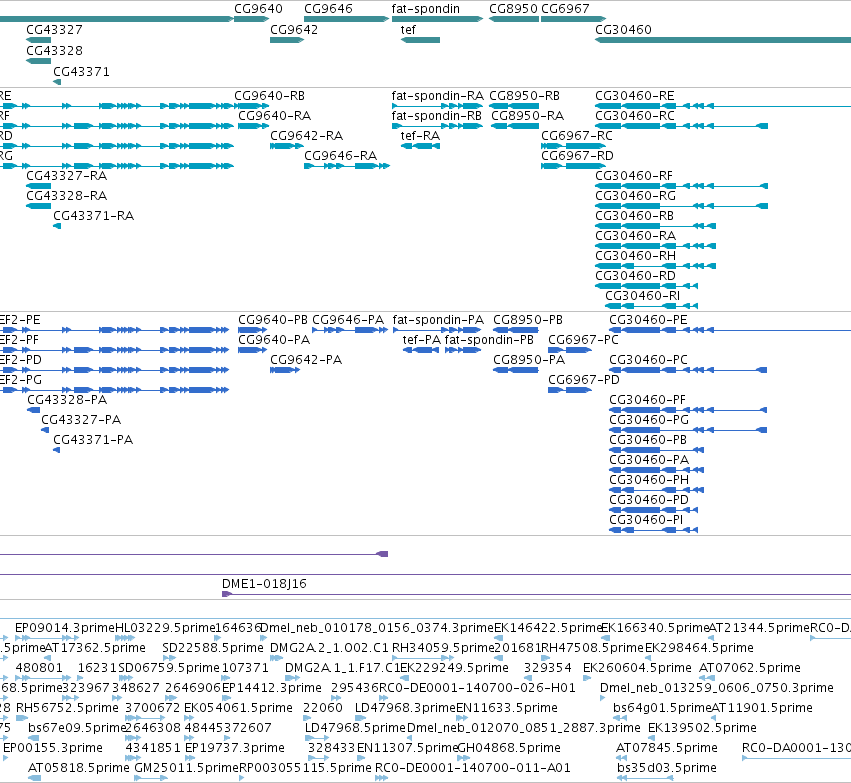Select the CG9642 gene label

(294, 30)
